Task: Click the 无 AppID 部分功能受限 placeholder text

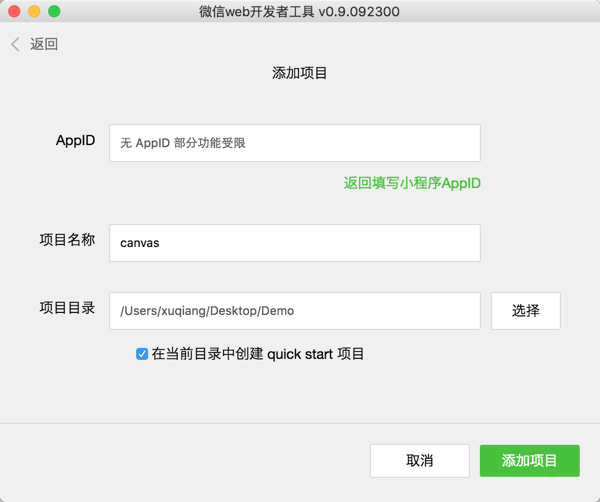Action: [x=183, y=143]
